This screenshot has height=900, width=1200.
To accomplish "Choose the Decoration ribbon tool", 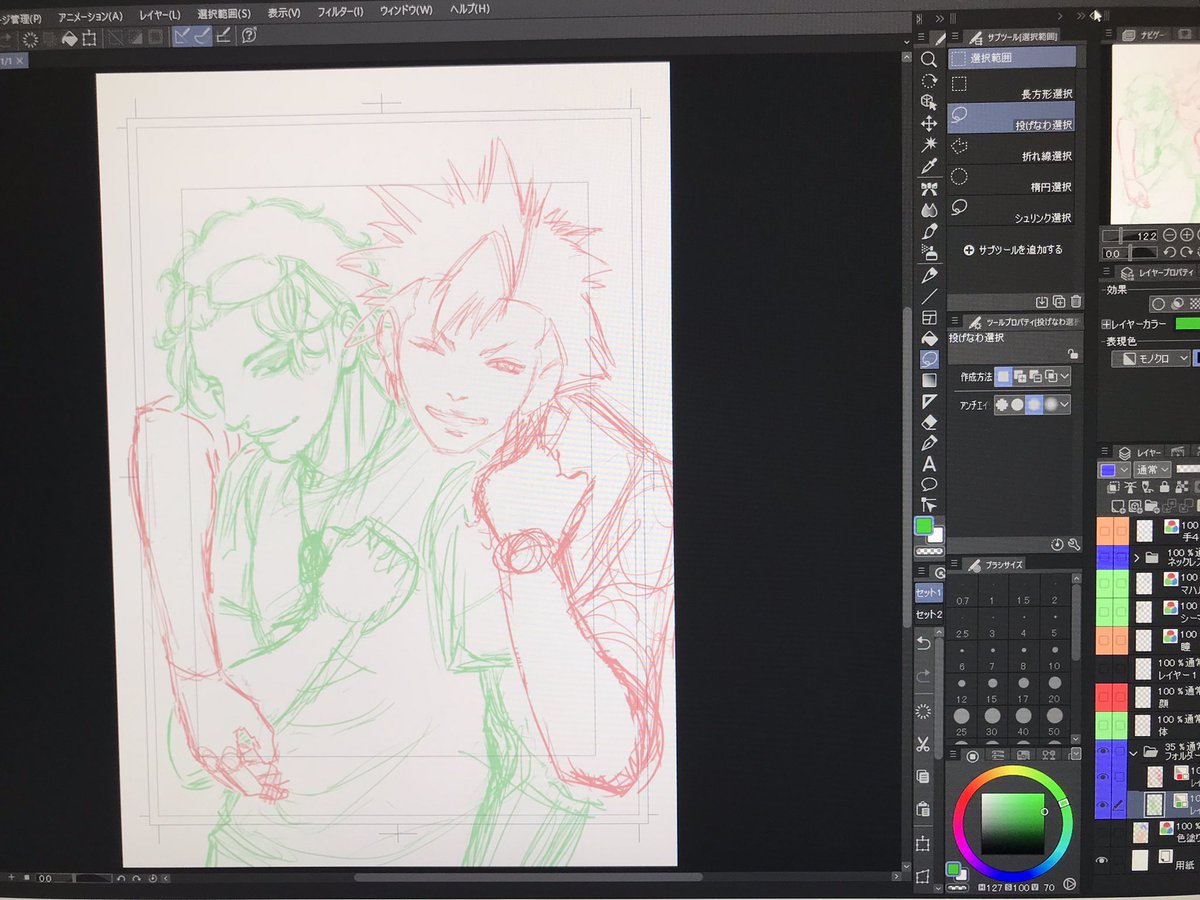I will pyautogui.click(x=929, y=189).
